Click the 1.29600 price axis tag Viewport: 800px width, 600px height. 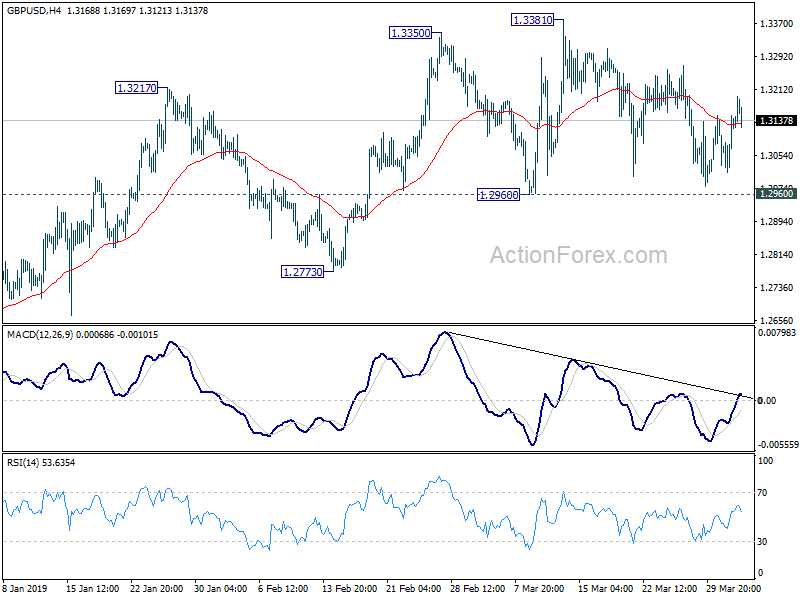click(777, 193)
